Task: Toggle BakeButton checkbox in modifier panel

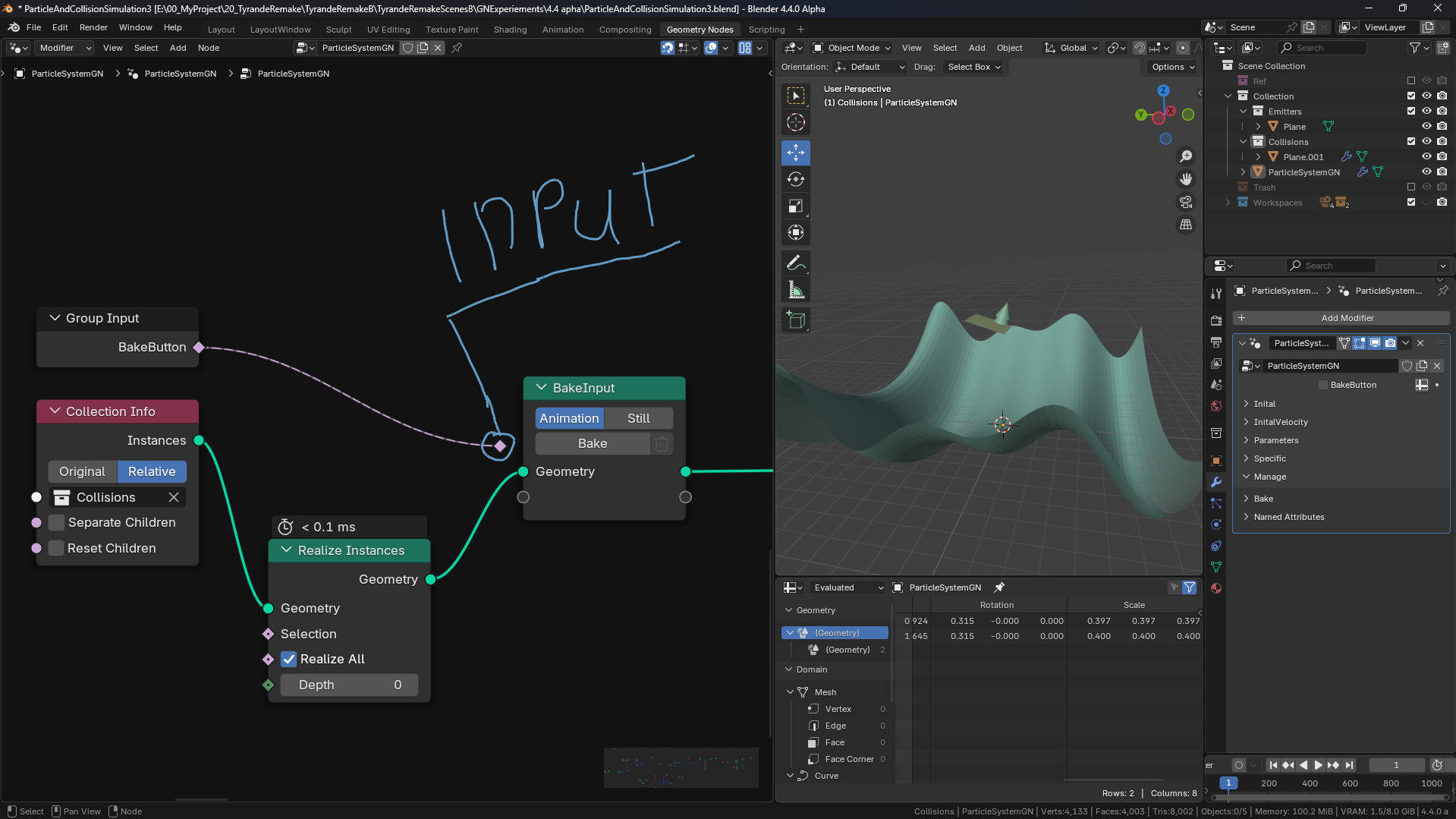Action: tap(1323, 385)
